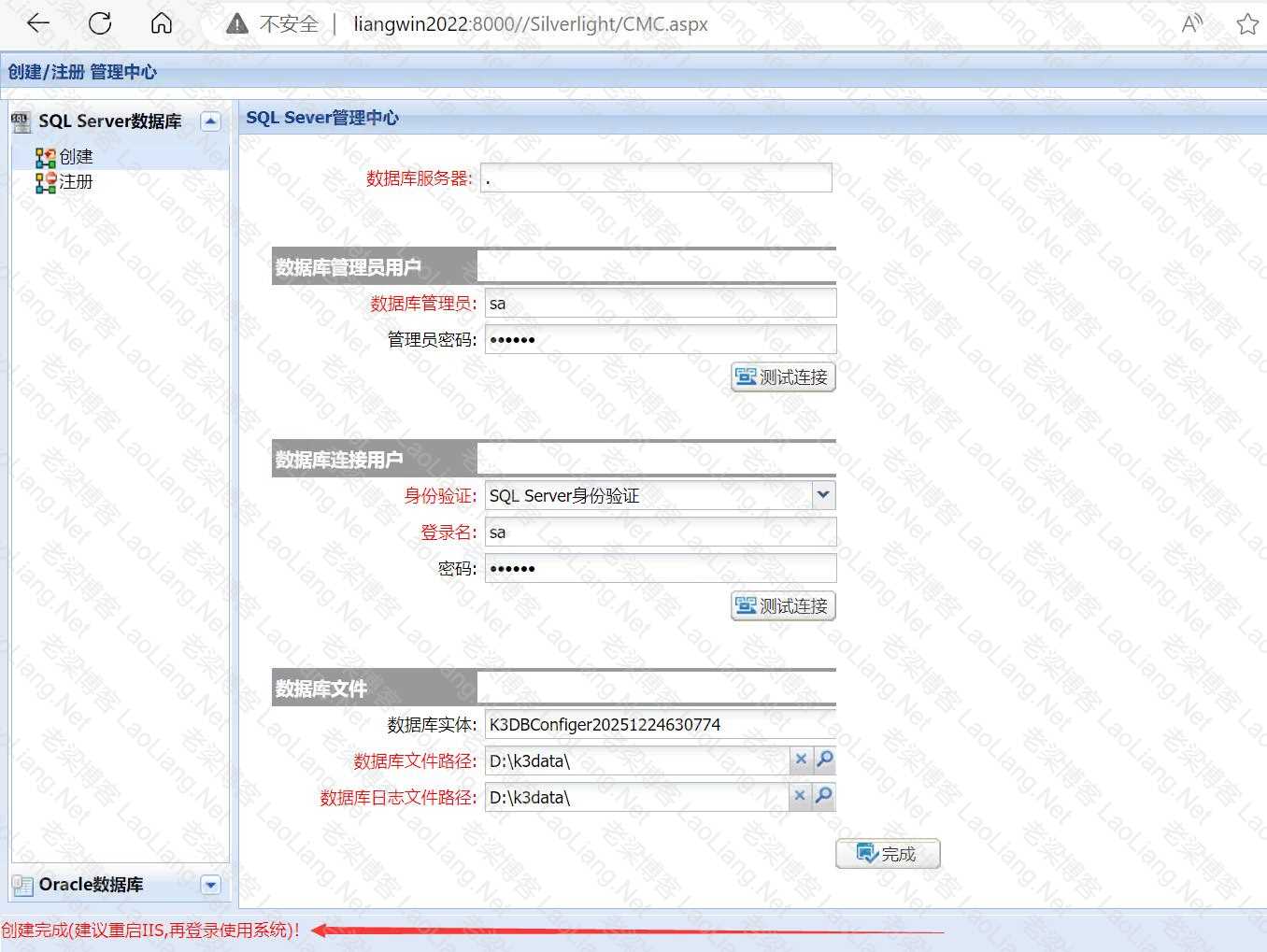Clear the database log file path
This screenshot has height=952, width=1267.
800,796
